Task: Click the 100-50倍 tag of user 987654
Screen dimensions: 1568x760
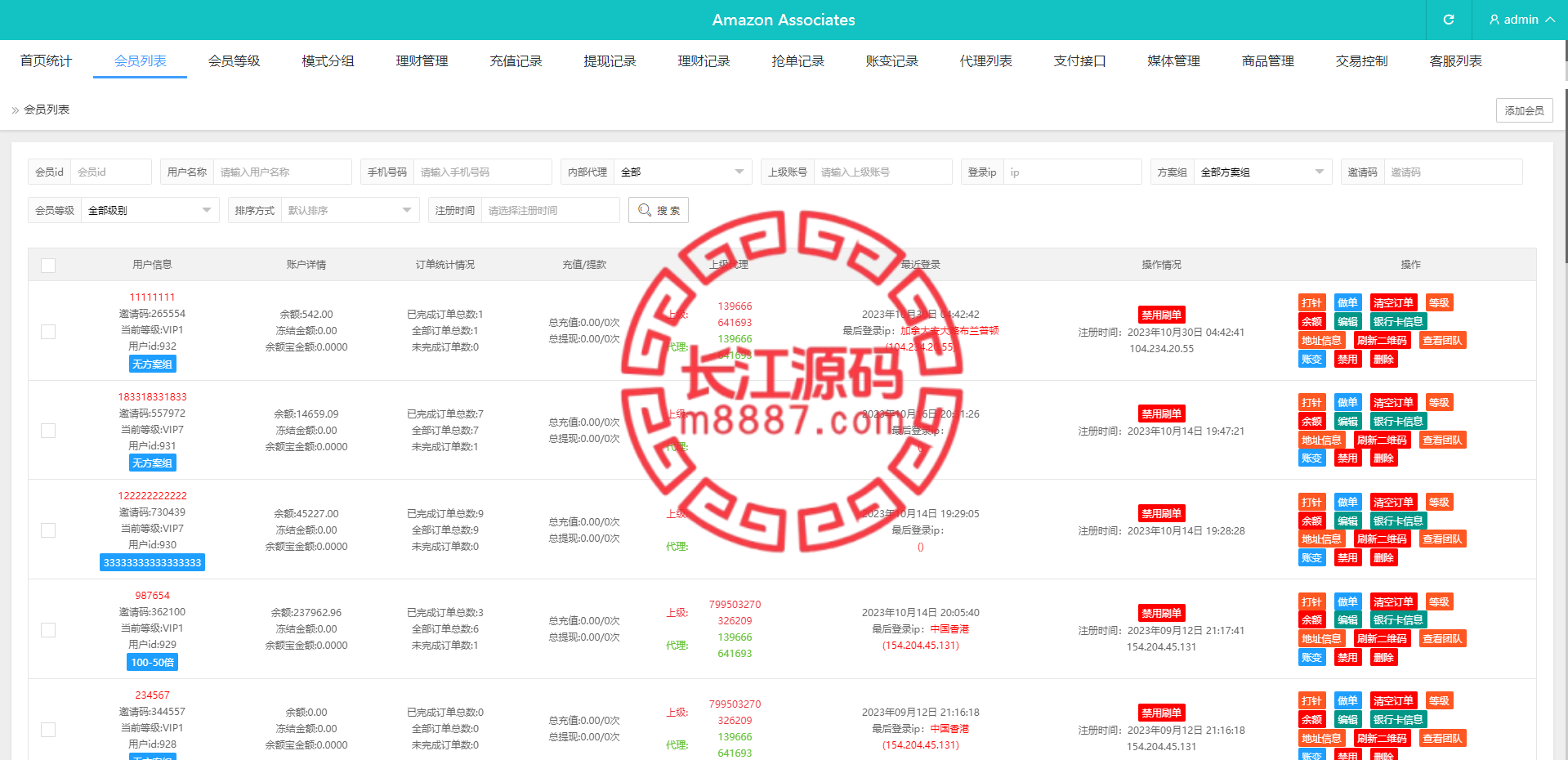Action: tap(153, 663)
